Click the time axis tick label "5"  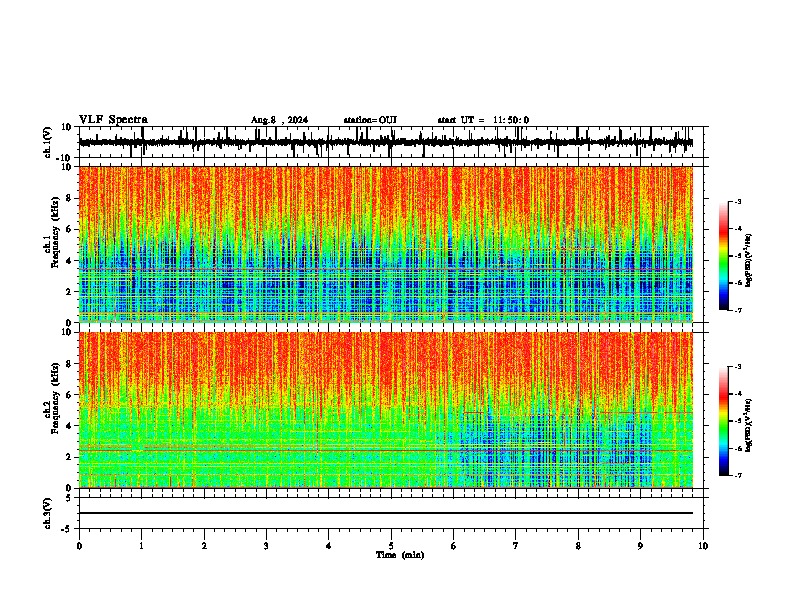click(391, 546)
